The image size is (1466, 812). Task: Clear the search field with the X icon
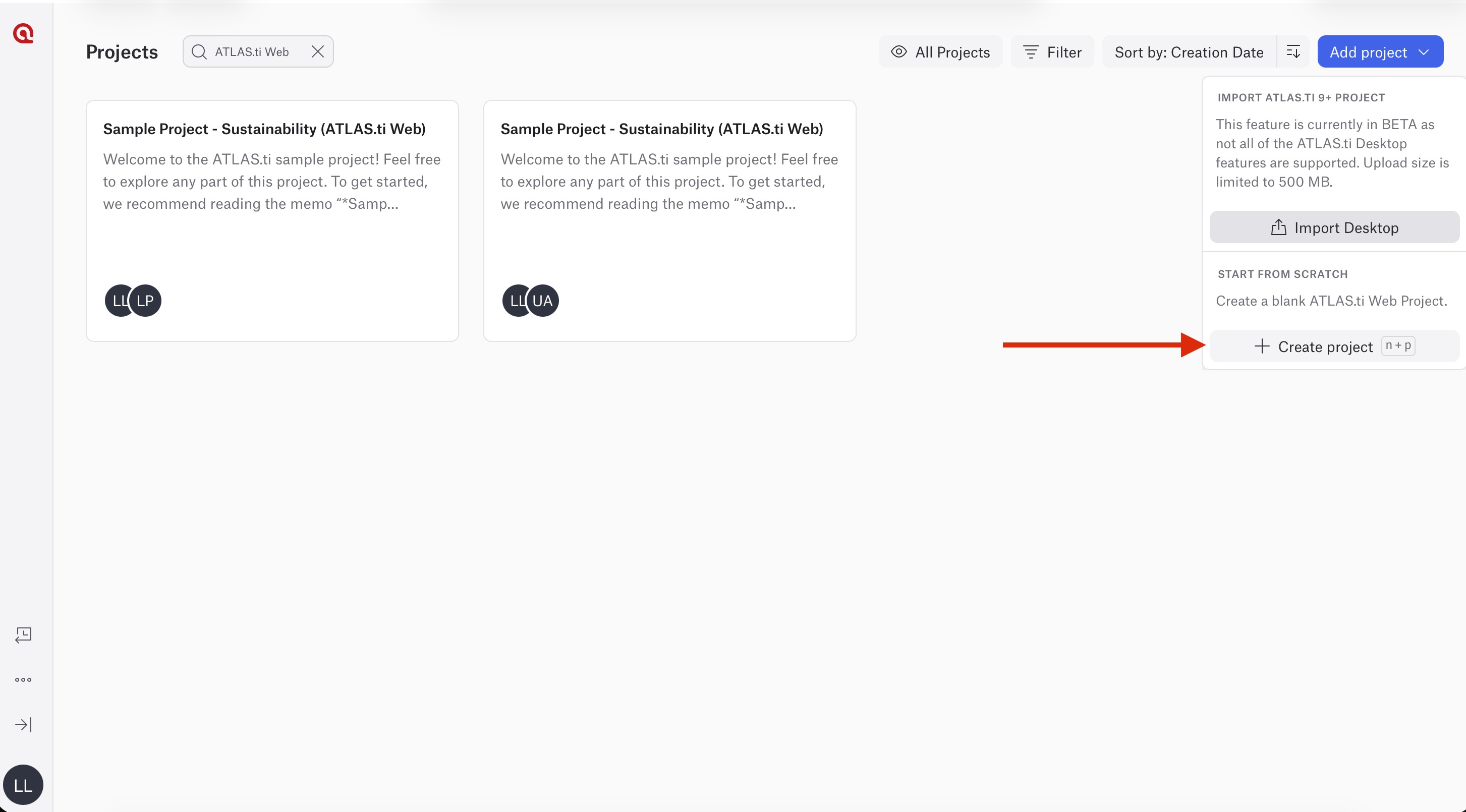(x=317, y=52)
